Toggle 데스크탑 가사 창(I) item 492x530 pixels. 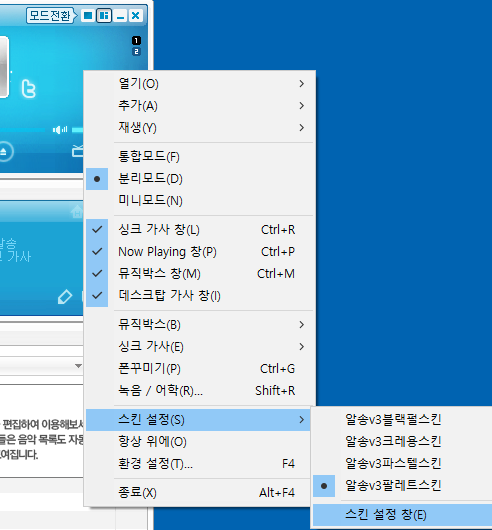click(199, 295)
